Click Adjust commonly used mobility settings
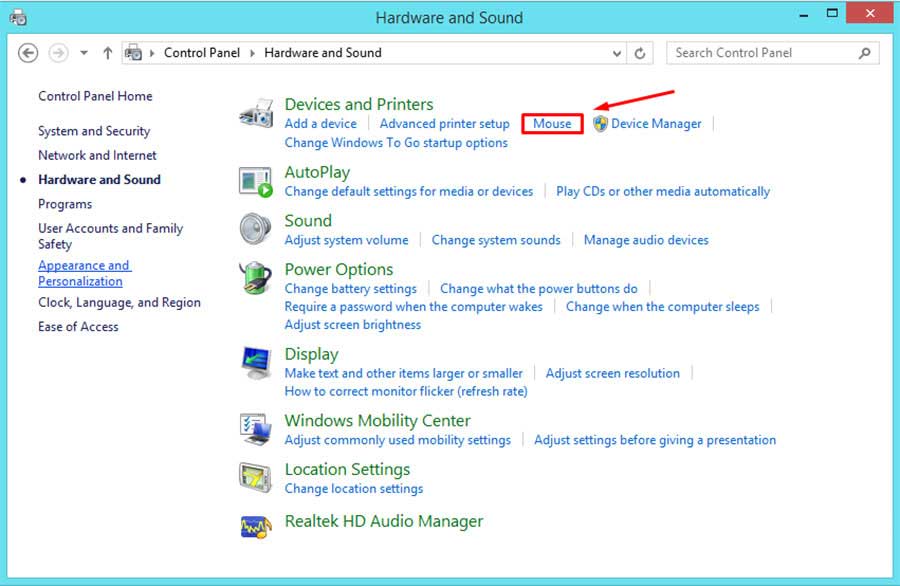This screenshot has width=900, height=586. pos(398,440)
